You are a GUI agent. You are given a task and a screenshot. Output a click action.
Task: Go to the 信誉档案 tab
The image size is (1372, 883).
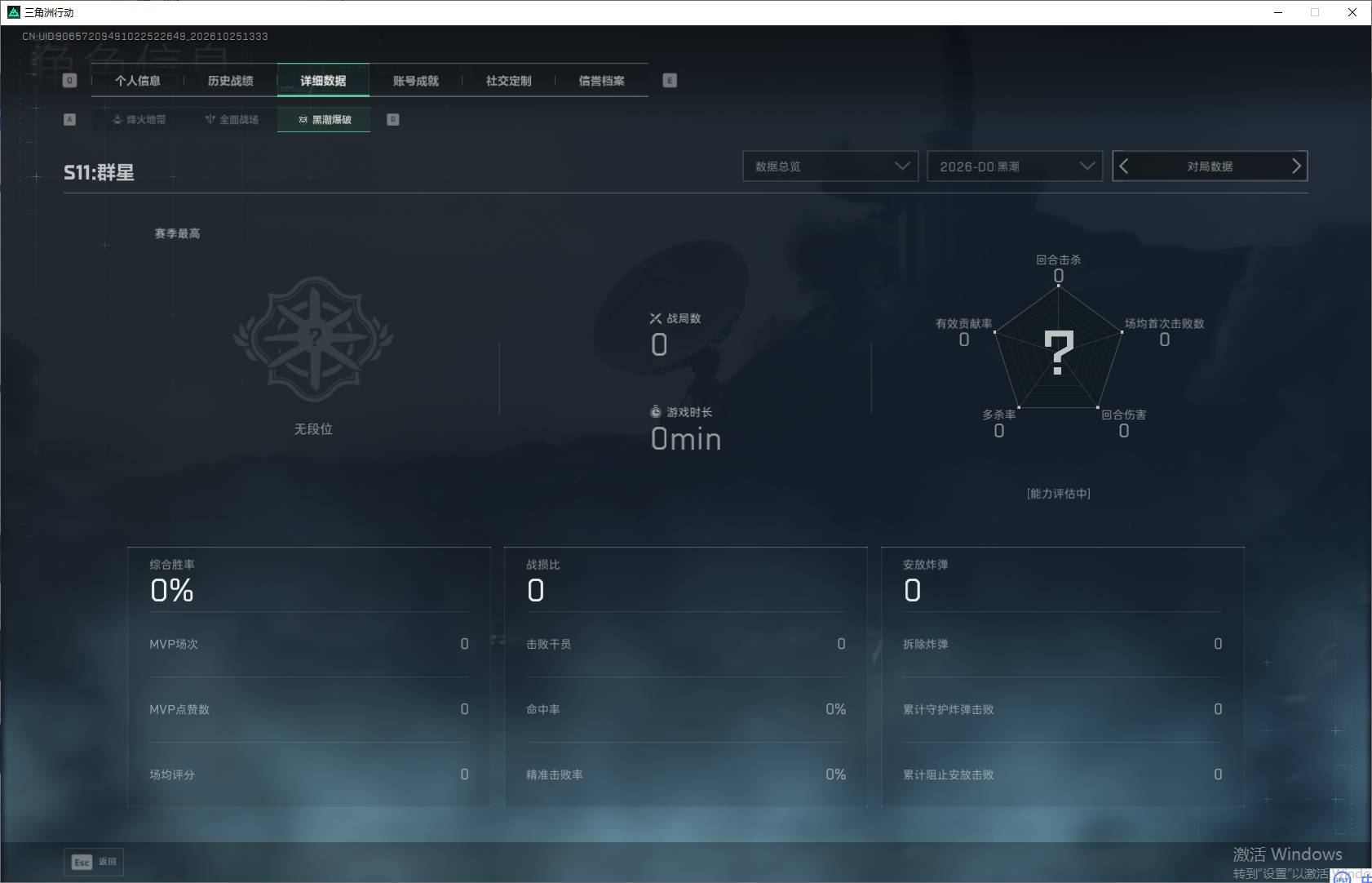pos(602,81)
